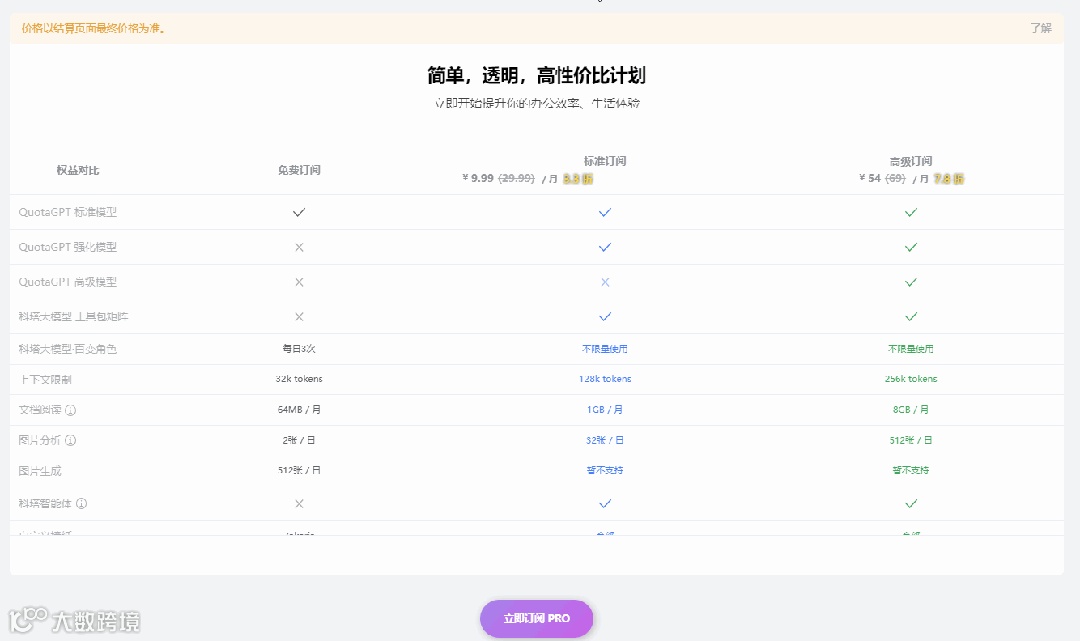The width and height of the screenshot is (1080, 641).
Task: Click the 32k tokens value
Action: tap(299, 379)
